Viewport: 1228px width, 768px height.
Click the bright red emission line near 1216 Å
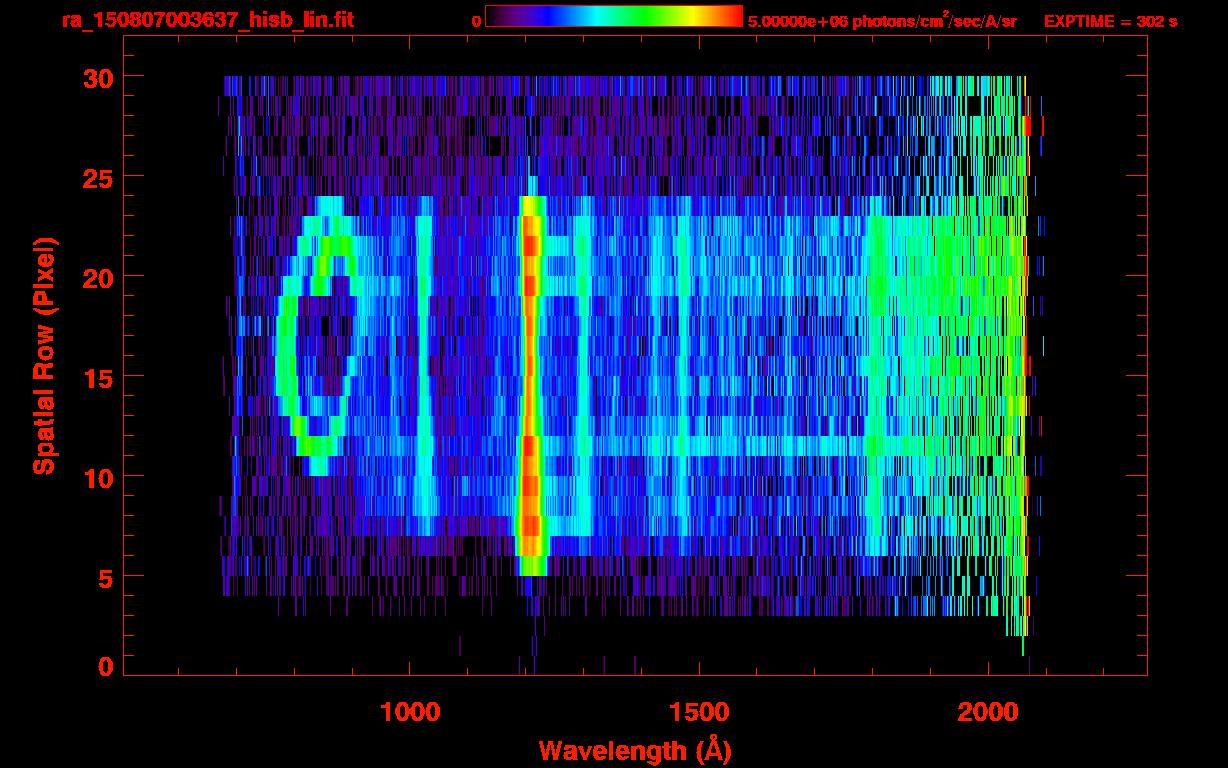(x=531, y=385)
